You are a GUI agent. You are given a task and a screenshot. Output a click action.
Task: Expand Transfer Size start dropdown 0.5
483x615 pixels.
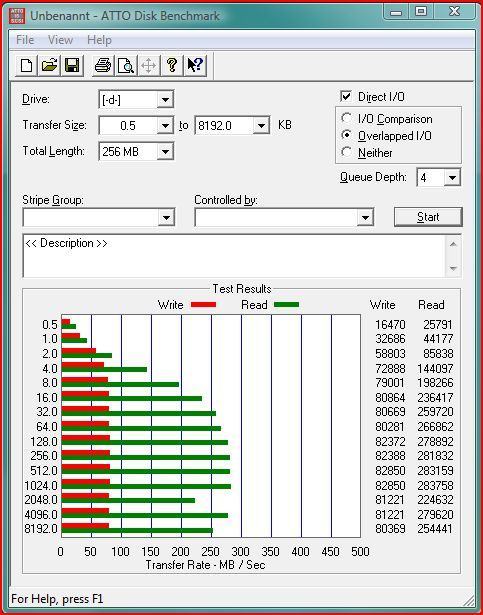point(165,126)
